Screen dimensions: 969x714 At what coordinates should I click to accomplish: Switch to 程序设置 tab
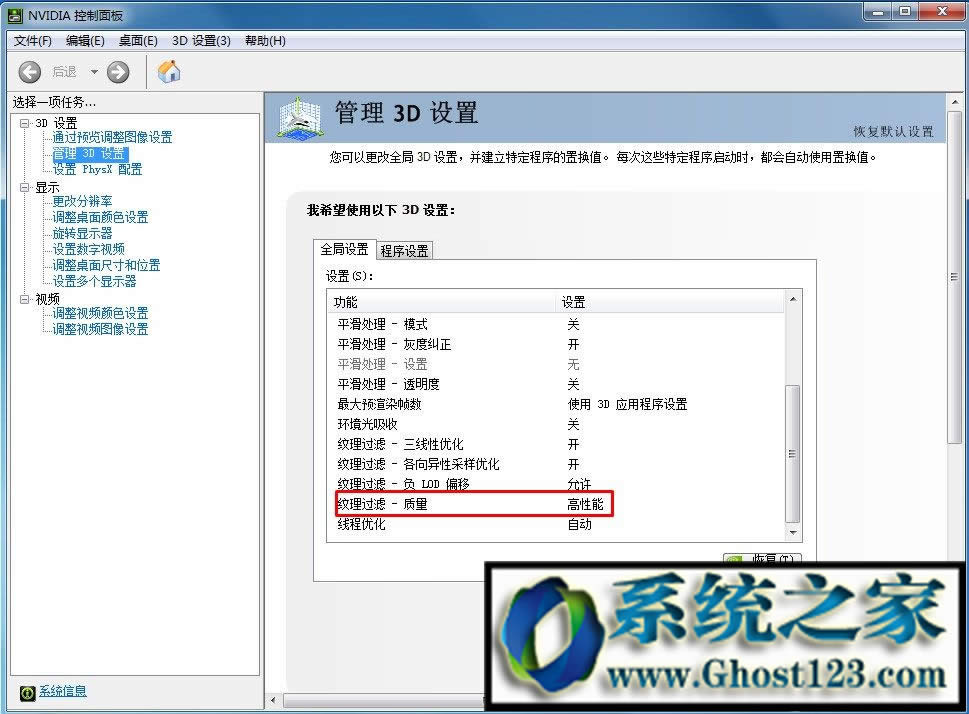[x=404, y=250]
